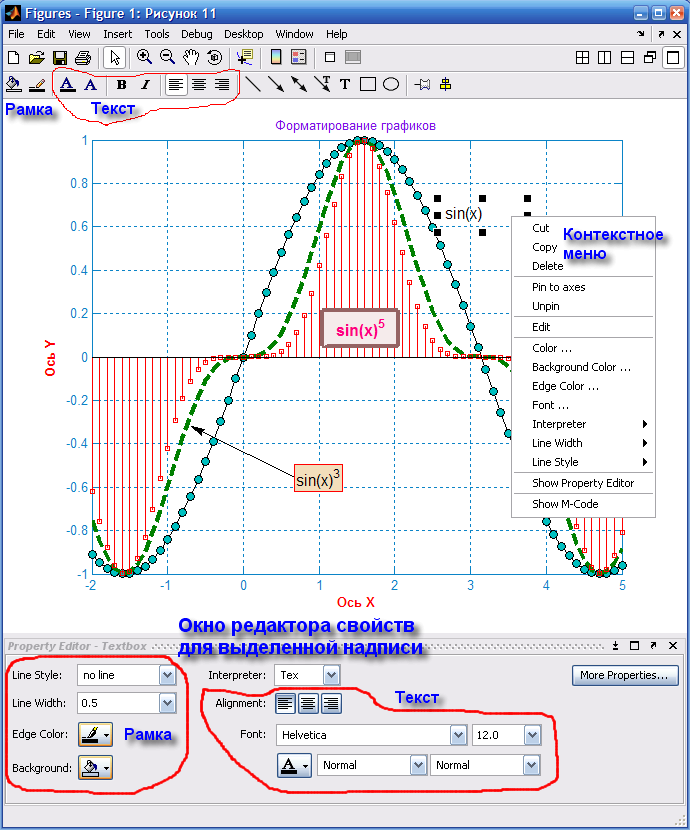Switch to tiled figure layout icon
Screen dimensions: 690x830
(582, 57)
